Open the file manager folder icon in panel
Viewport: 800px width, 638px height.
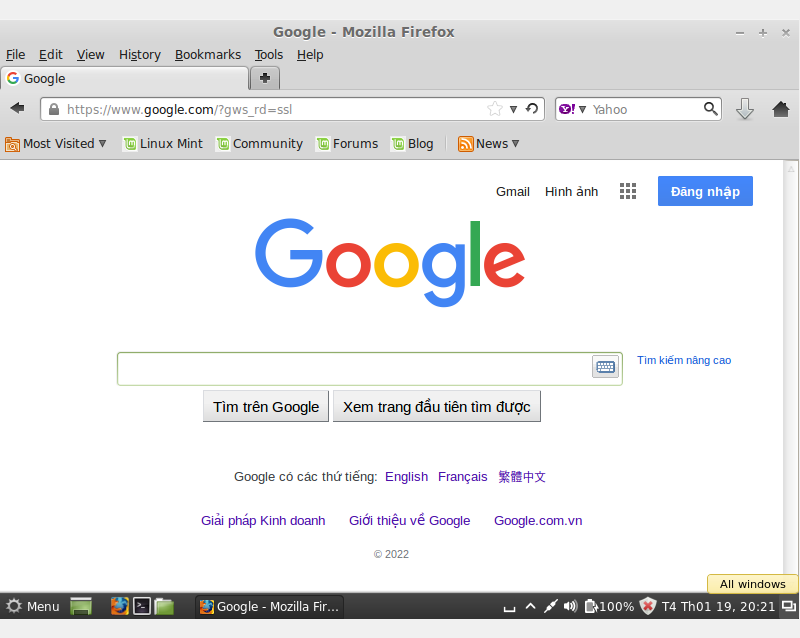[164, 606]
